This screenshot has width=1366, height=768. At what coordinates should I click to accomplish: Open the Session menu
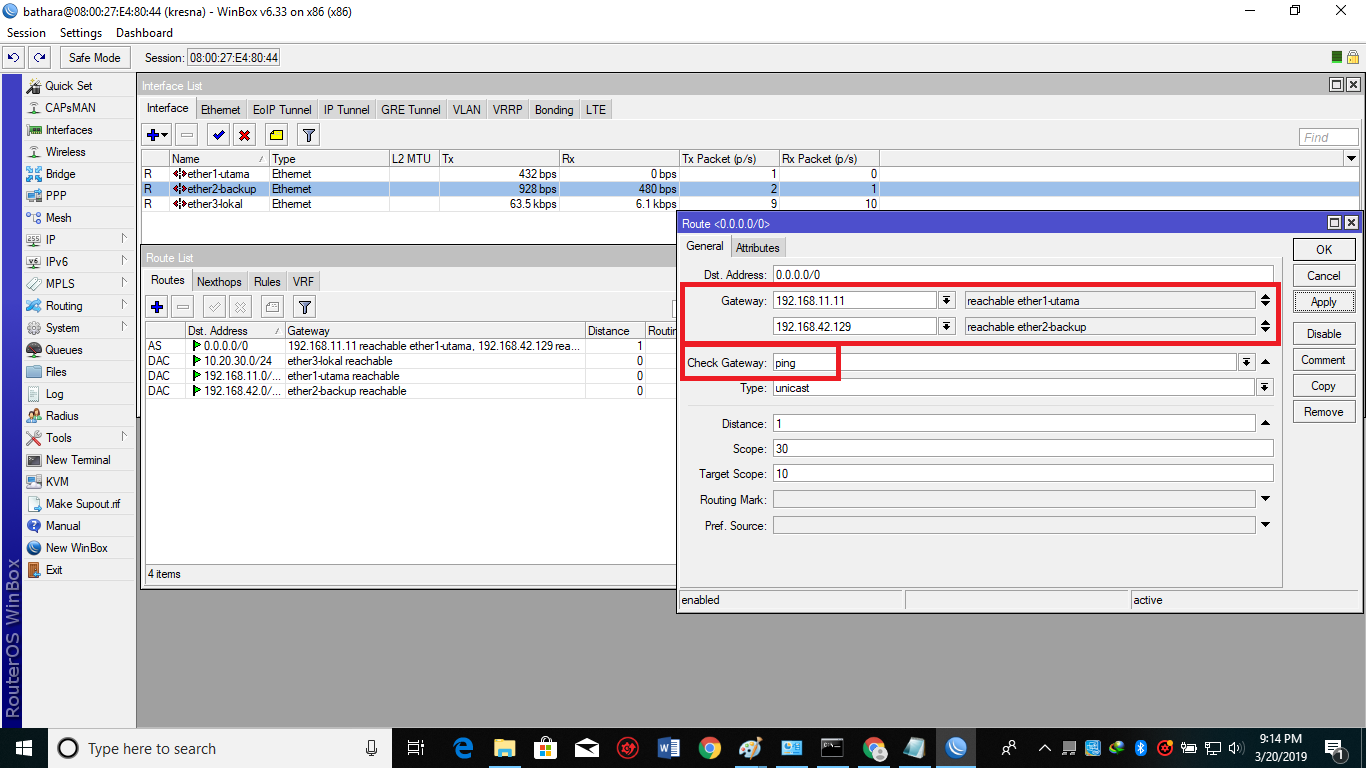[26, 33]
